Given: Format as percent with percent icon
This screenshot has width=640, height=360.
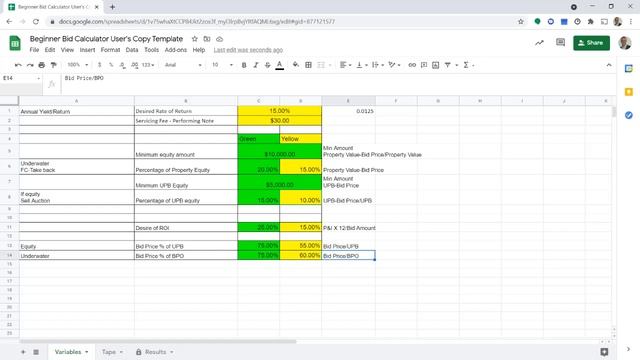Looking at the screenshot, I should click(x=111, y=65).
